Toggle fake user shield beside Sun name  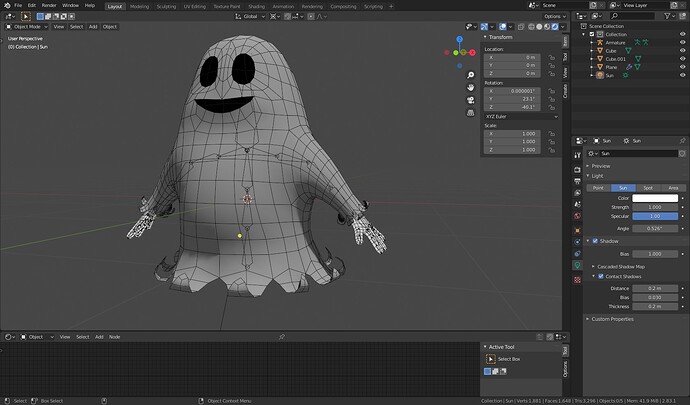tap(682, 154)
